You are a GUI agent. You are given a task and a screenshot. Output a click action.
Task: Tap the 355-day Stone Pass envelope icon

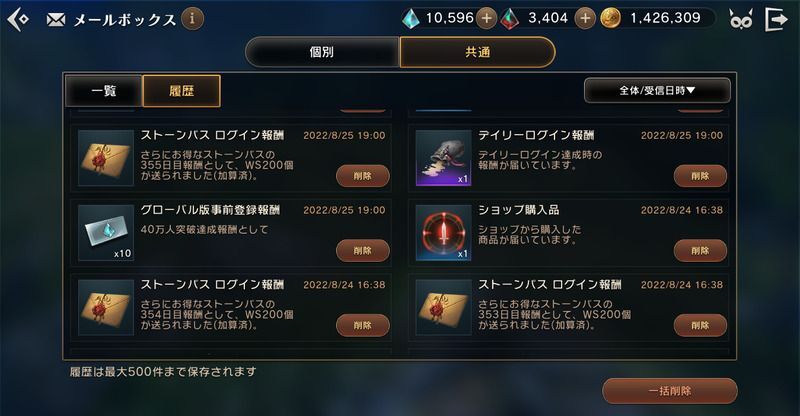coord(106,158)
